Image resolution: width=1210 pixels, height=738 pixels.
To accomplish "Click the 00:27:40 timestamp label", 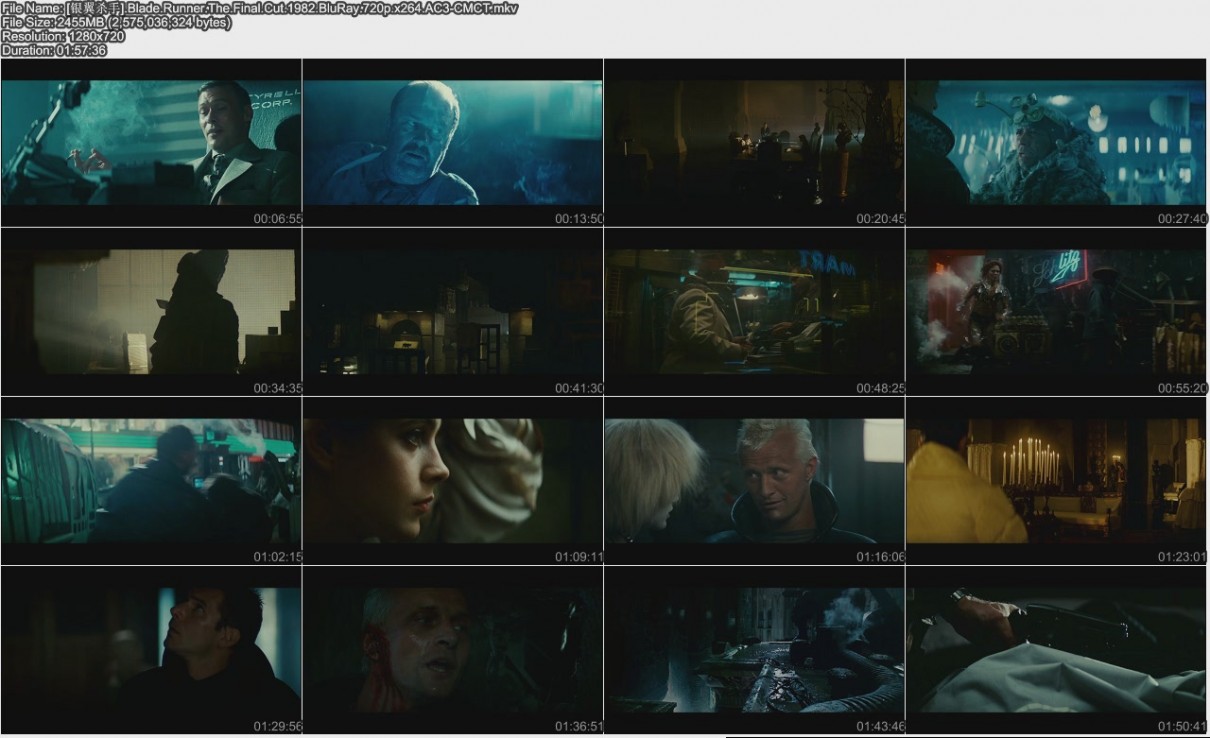I will [x=1182, y=218].
